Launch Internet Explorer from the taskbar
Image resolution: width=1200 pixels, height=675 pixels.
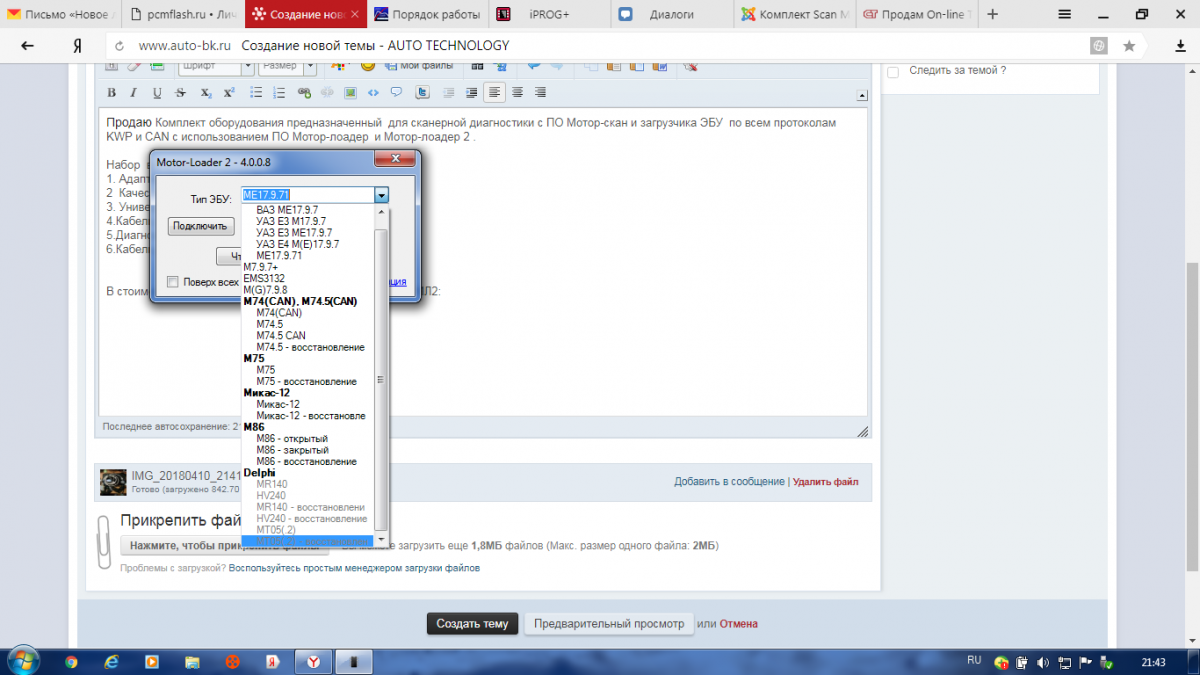111,661
